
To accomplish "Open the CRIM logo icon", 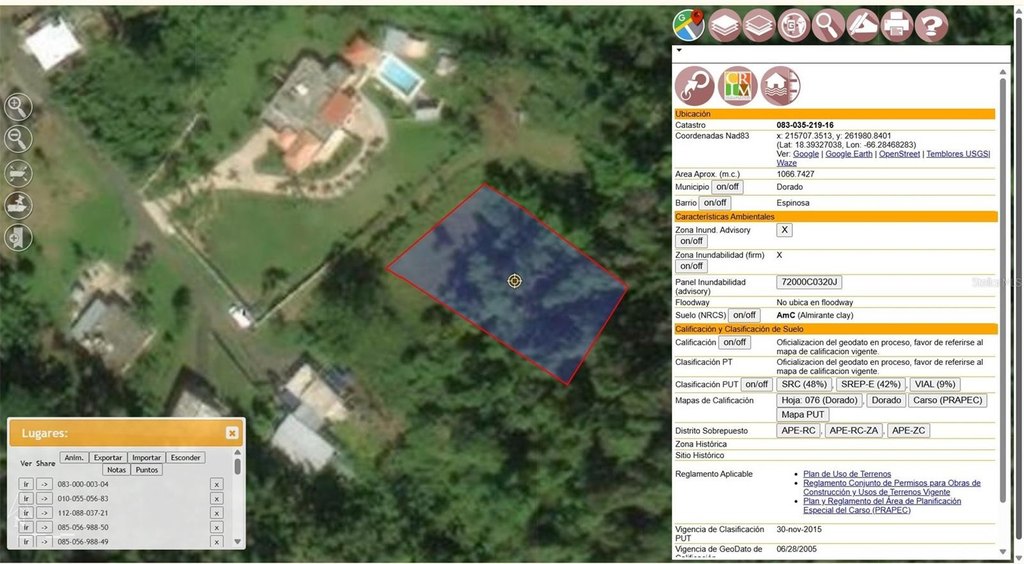I will (737, 86).
